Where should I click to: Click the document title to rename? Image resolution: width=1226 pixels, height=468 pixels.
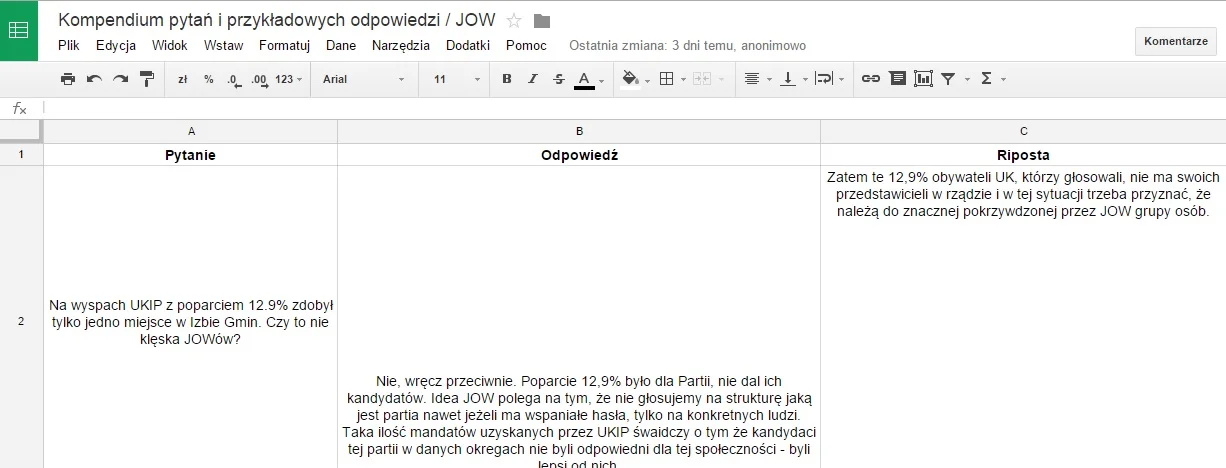point(277,20)
